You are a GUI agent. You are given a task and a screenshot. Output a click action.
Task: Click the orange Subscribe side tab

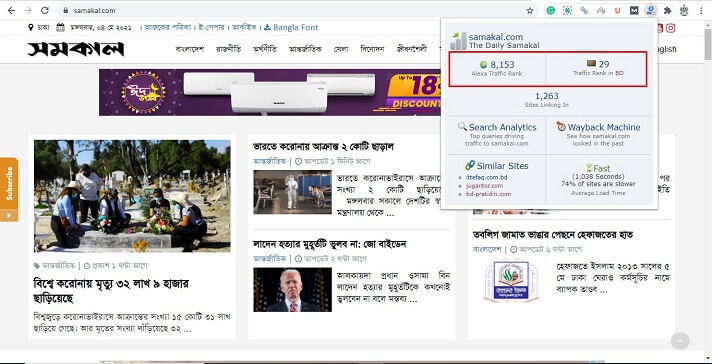[x=9, y=189]
